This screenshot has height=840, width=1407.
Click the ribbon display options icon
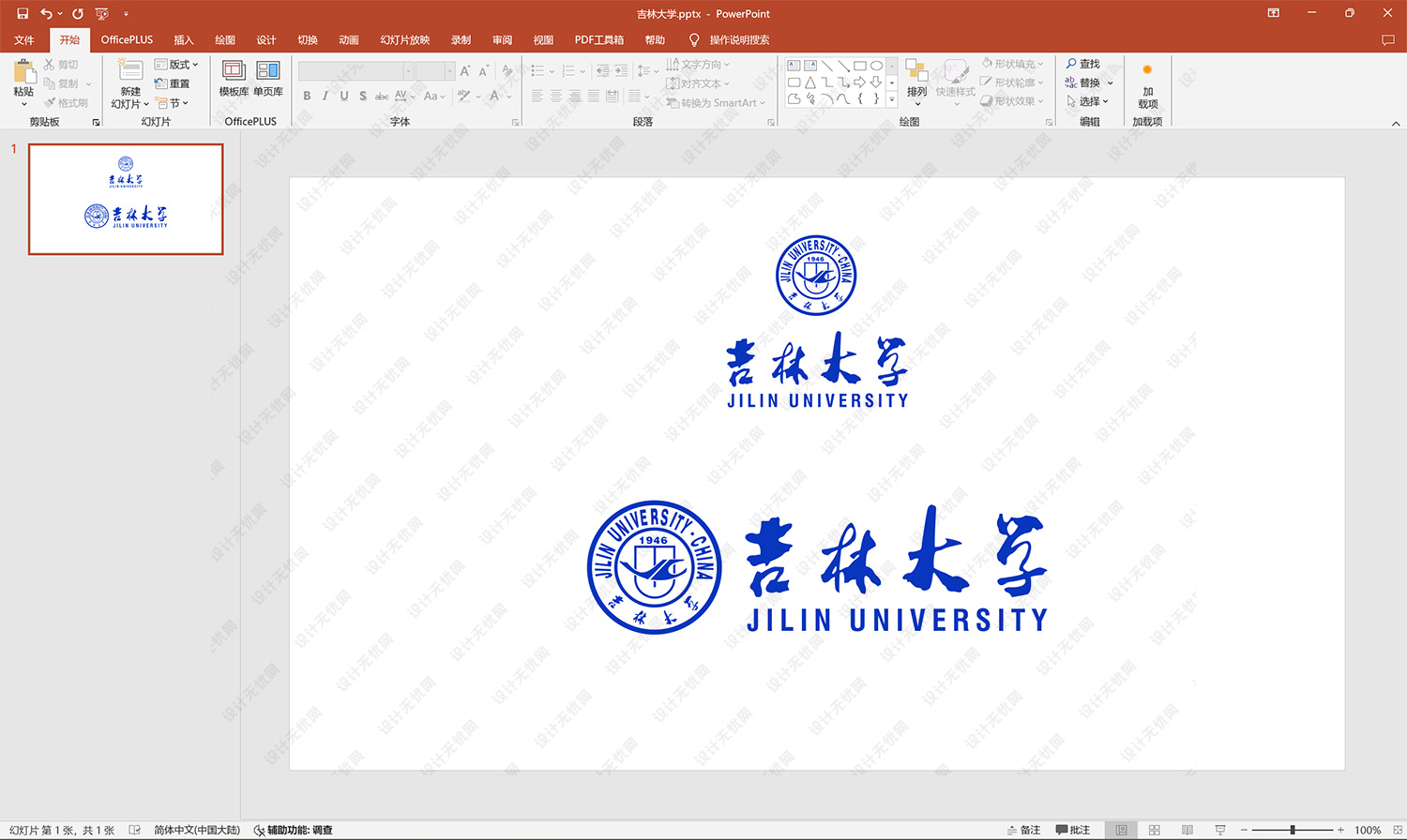tap(1273, 13)
